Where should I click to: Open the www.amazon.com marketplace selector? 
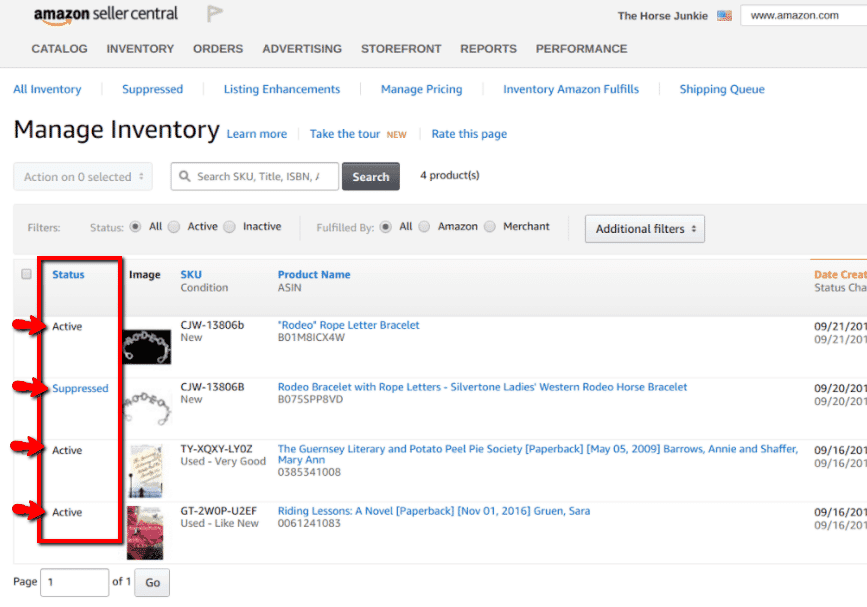[x=803, y=14]
